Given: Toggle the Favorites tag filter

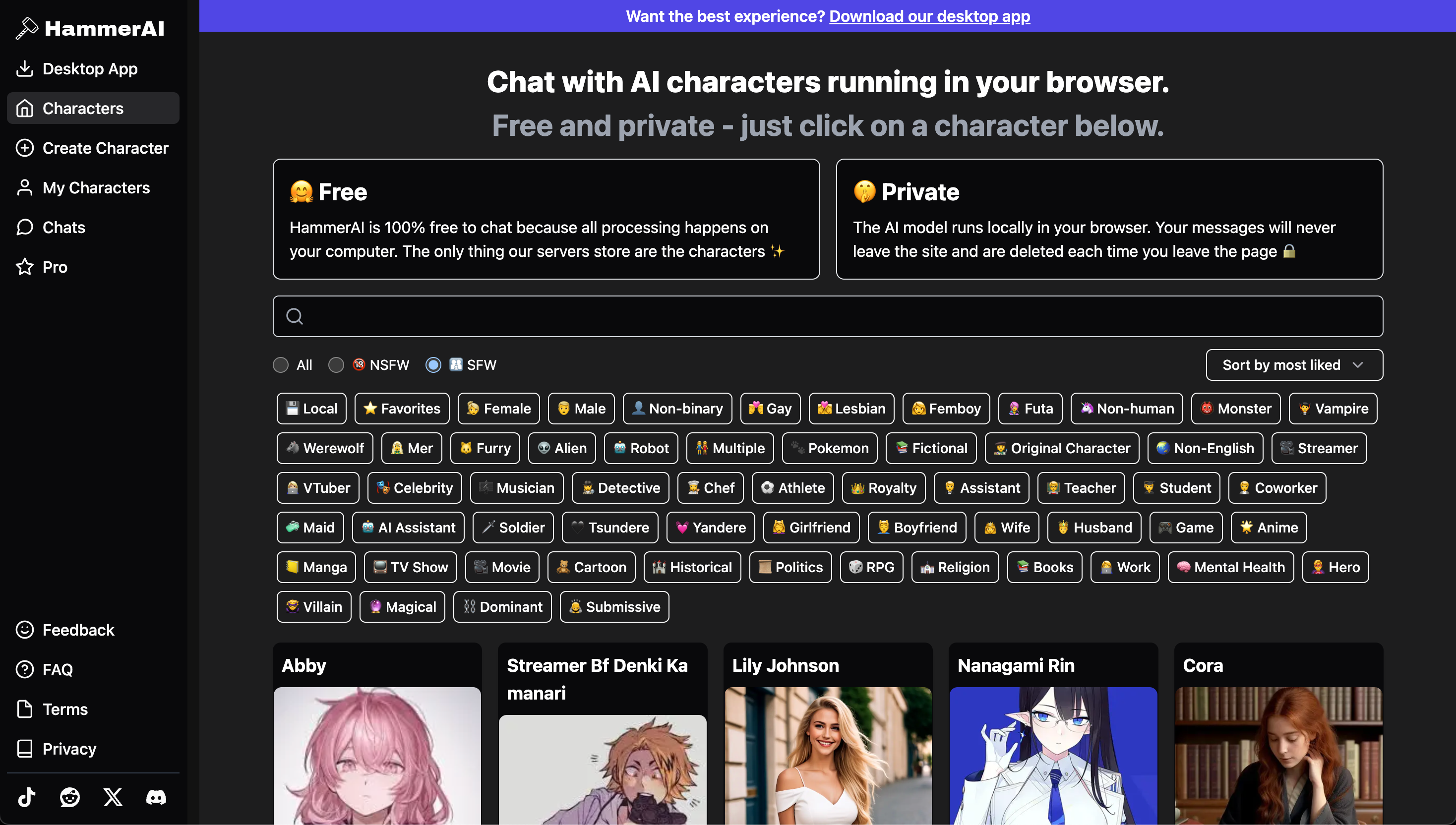Looking at the screenshot, I should pyautogui.click(x=402, y=409).
